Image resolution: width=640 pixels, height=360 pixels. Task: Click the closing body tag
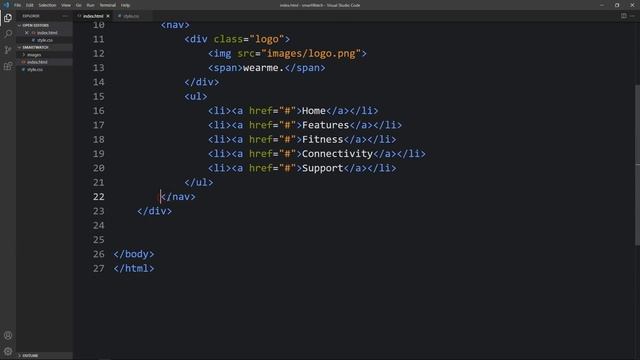pyautogui.click(x=134, y=254)
